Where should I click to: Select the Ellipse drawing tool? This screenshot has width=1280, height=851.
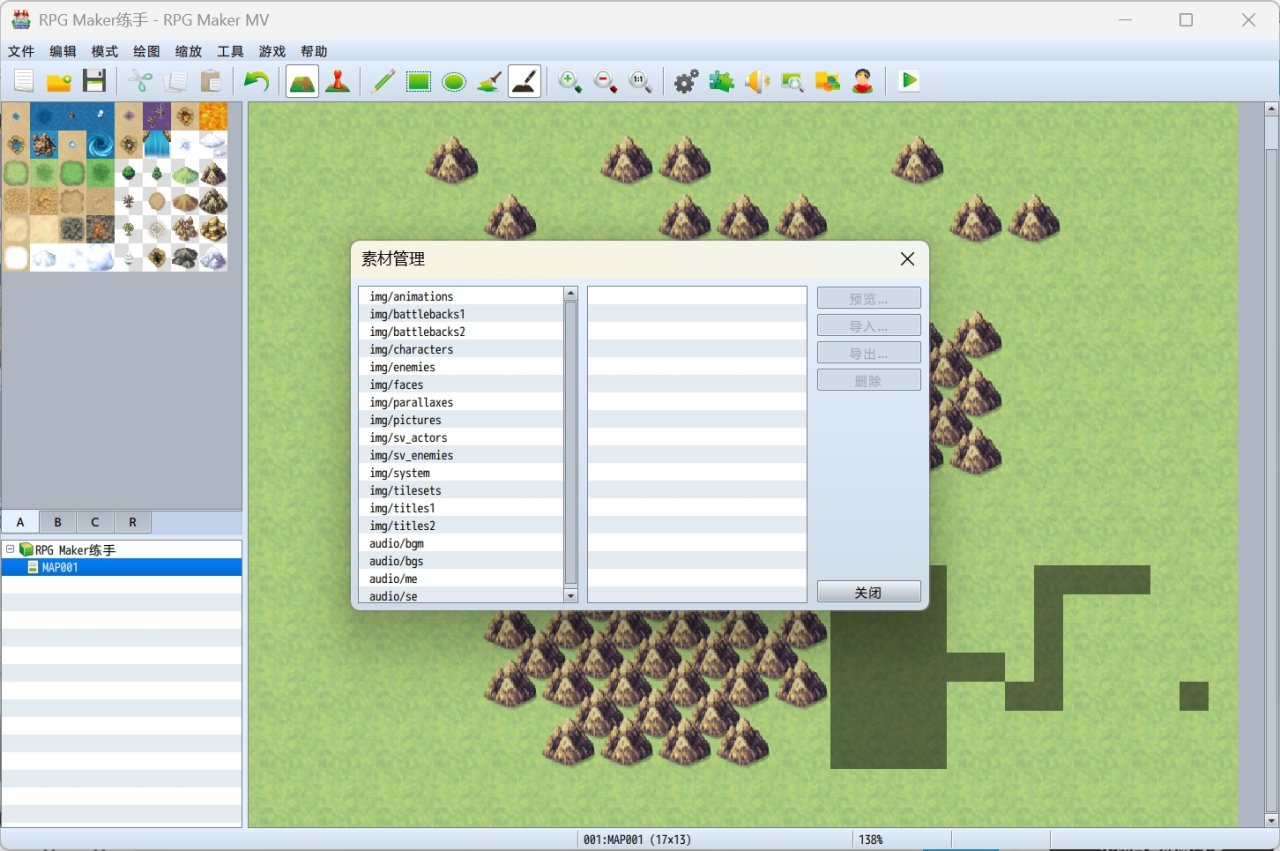tap(454, 81)
